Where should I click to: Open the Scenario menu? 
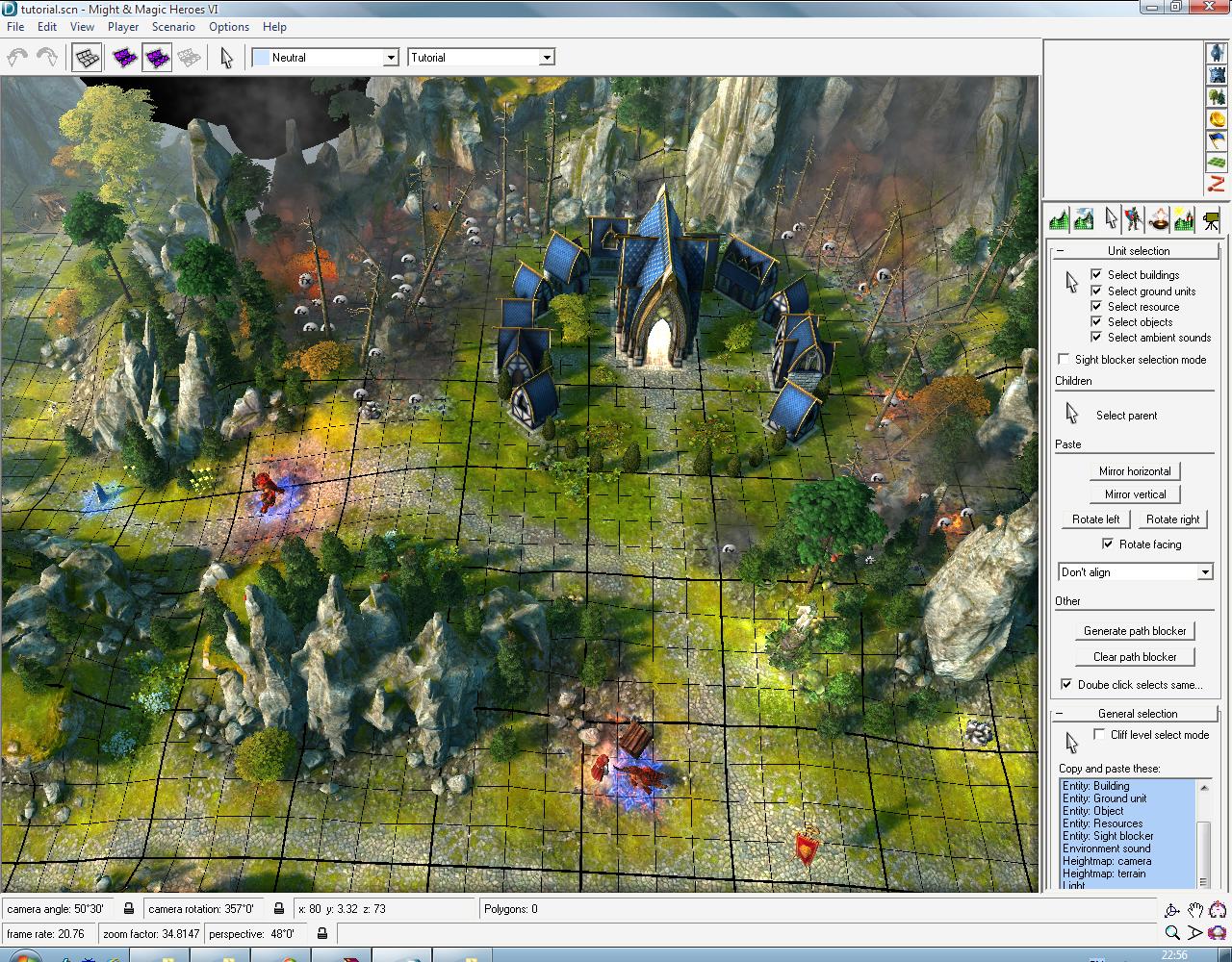(173, 27)
